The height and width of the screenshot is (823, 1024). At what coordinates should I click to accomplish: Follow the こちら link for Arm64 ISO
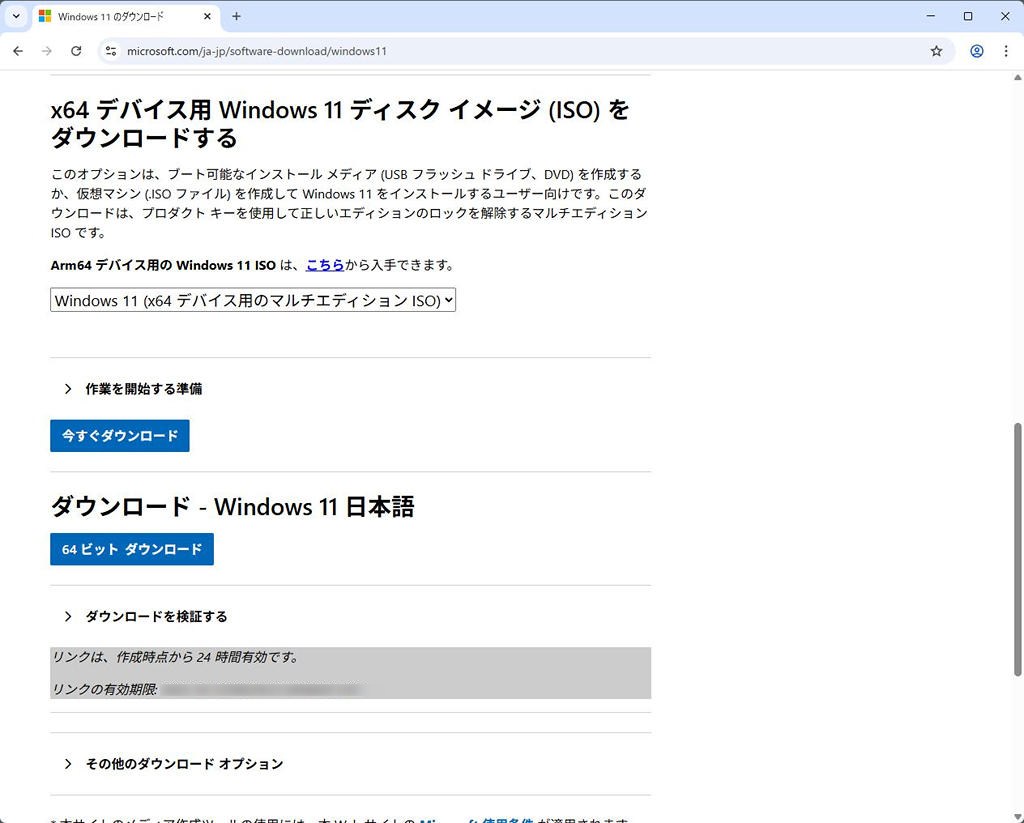coord(325,265)
